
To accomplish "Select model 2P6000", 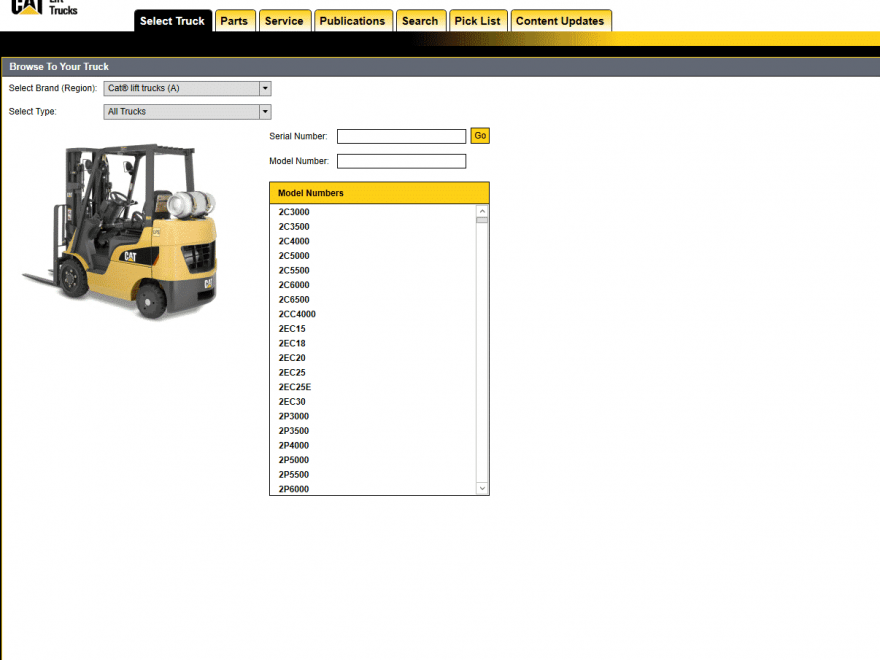I will 294,489.
